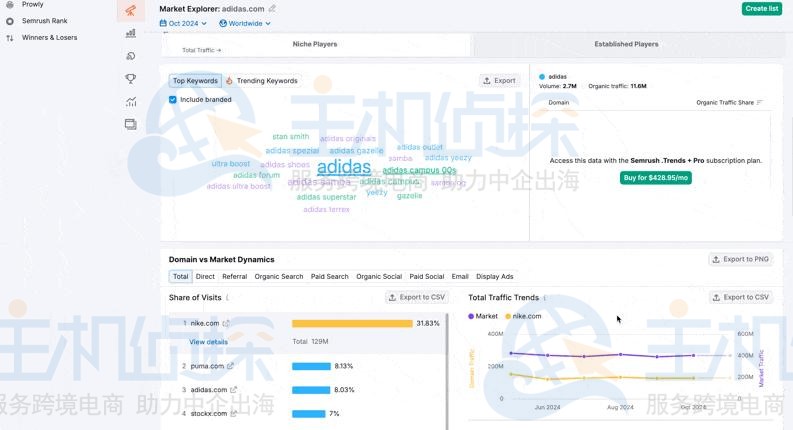Click the flame icon on Trending Keywords
Image resolution: width=793 pixels, height=430 pixels.
click(x=229, y=80)
